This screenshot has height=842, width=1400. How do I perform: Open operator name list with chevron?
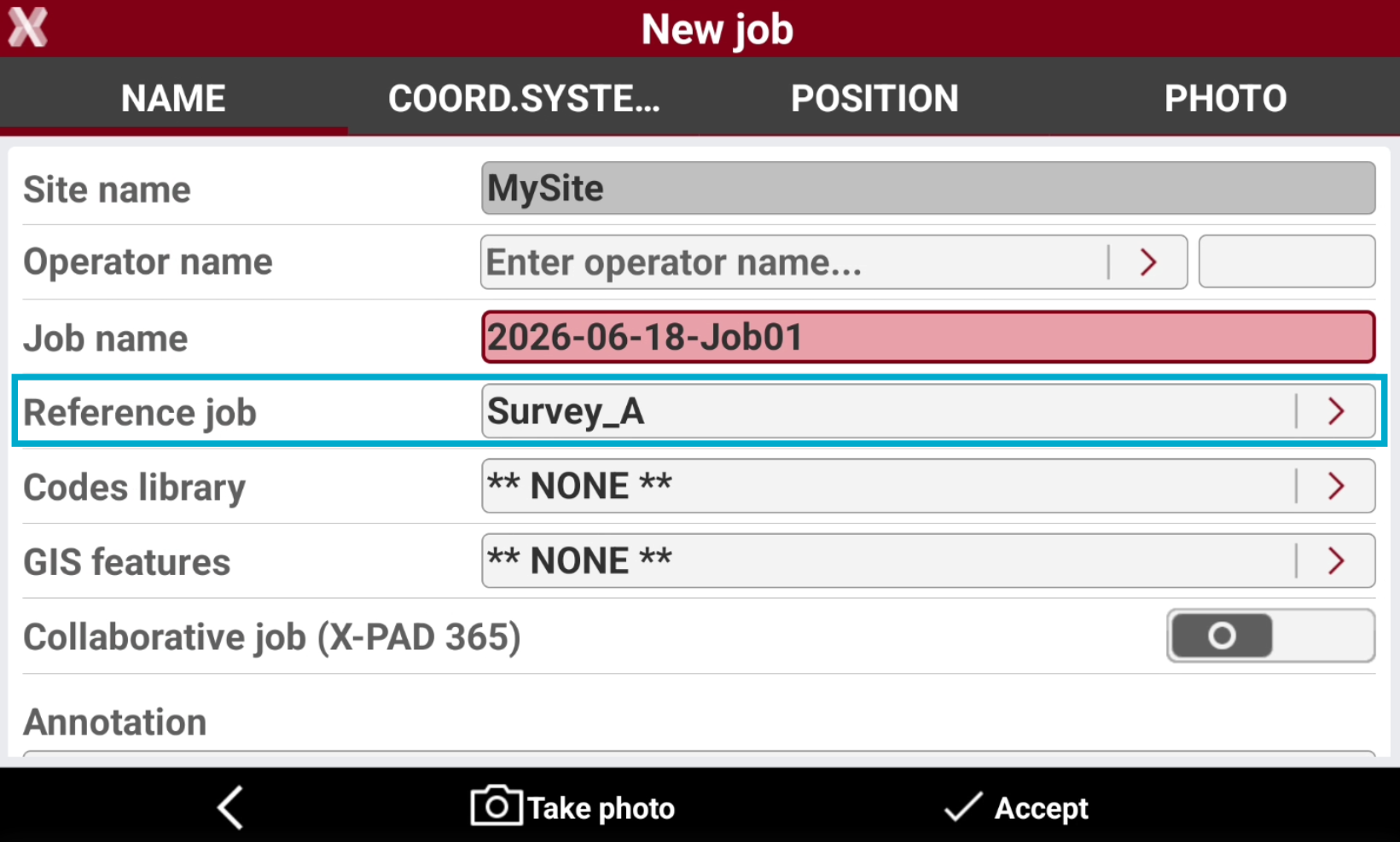(x=1148, y=262)
